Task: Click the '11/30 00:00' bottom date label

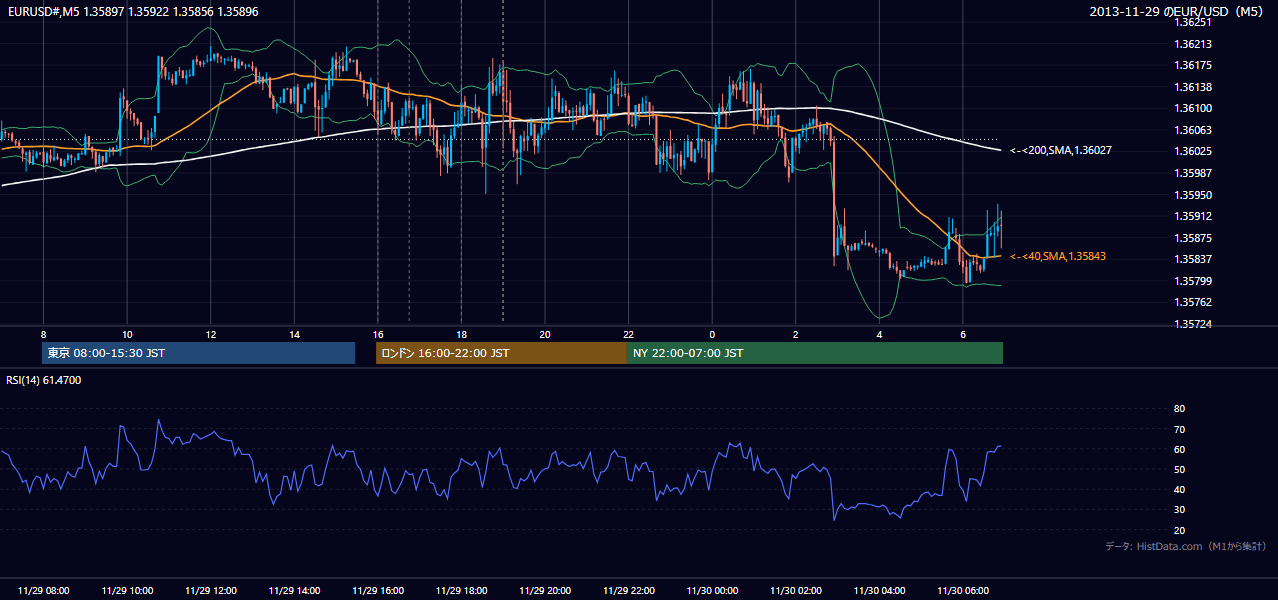Action: click(x=712, y=591)
